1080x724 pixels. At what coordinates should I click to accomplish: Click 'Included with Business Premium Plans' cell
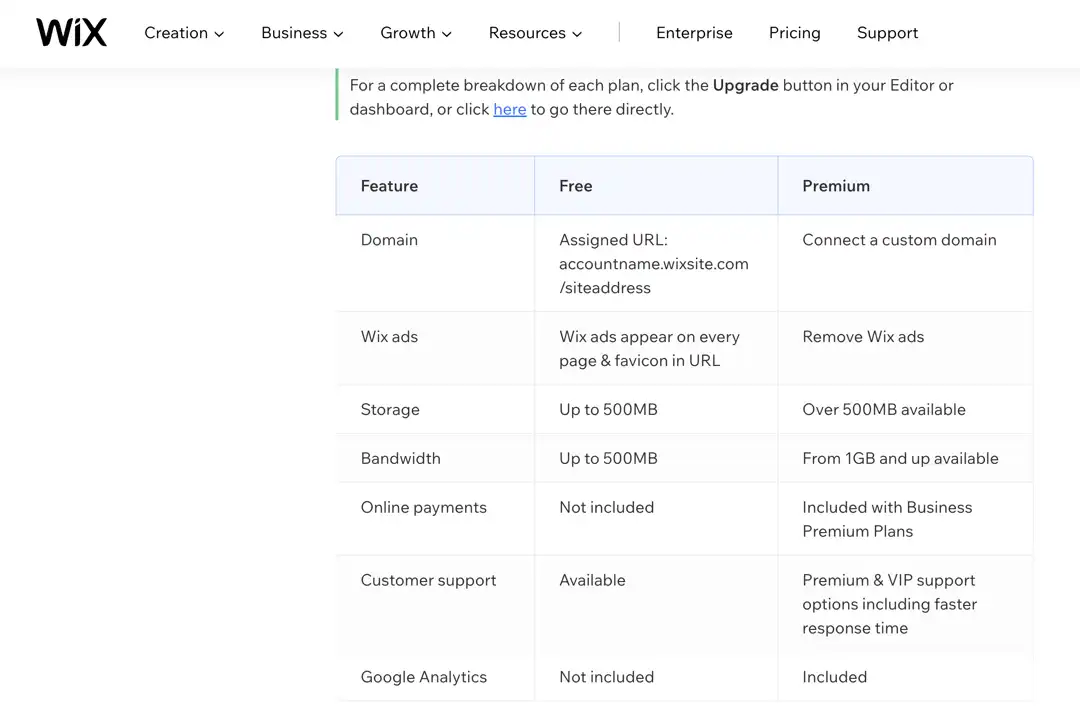pos(906,519)
